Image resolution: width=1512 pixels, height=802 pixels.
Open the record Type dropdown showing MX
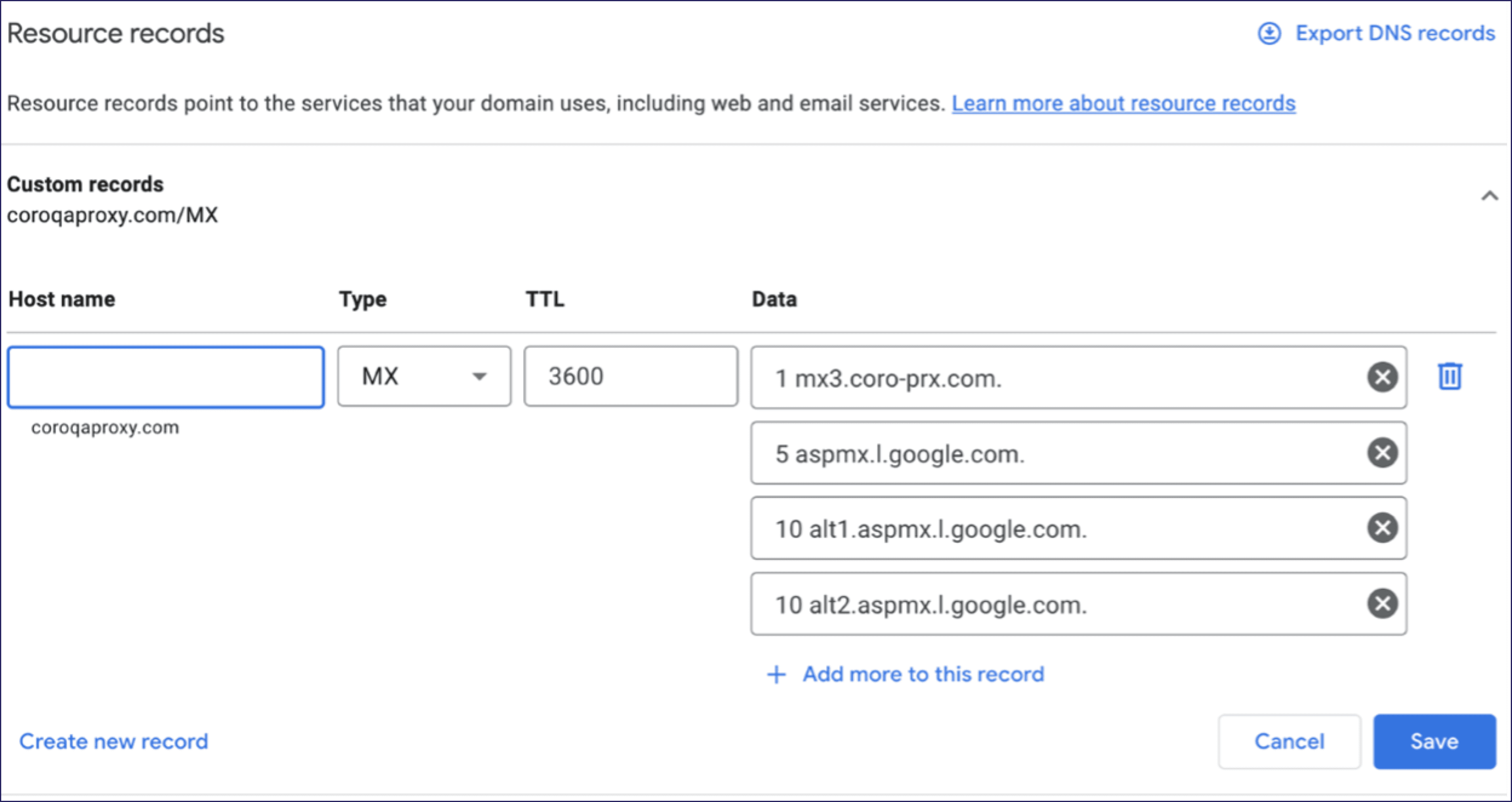(x=424, y=376)
